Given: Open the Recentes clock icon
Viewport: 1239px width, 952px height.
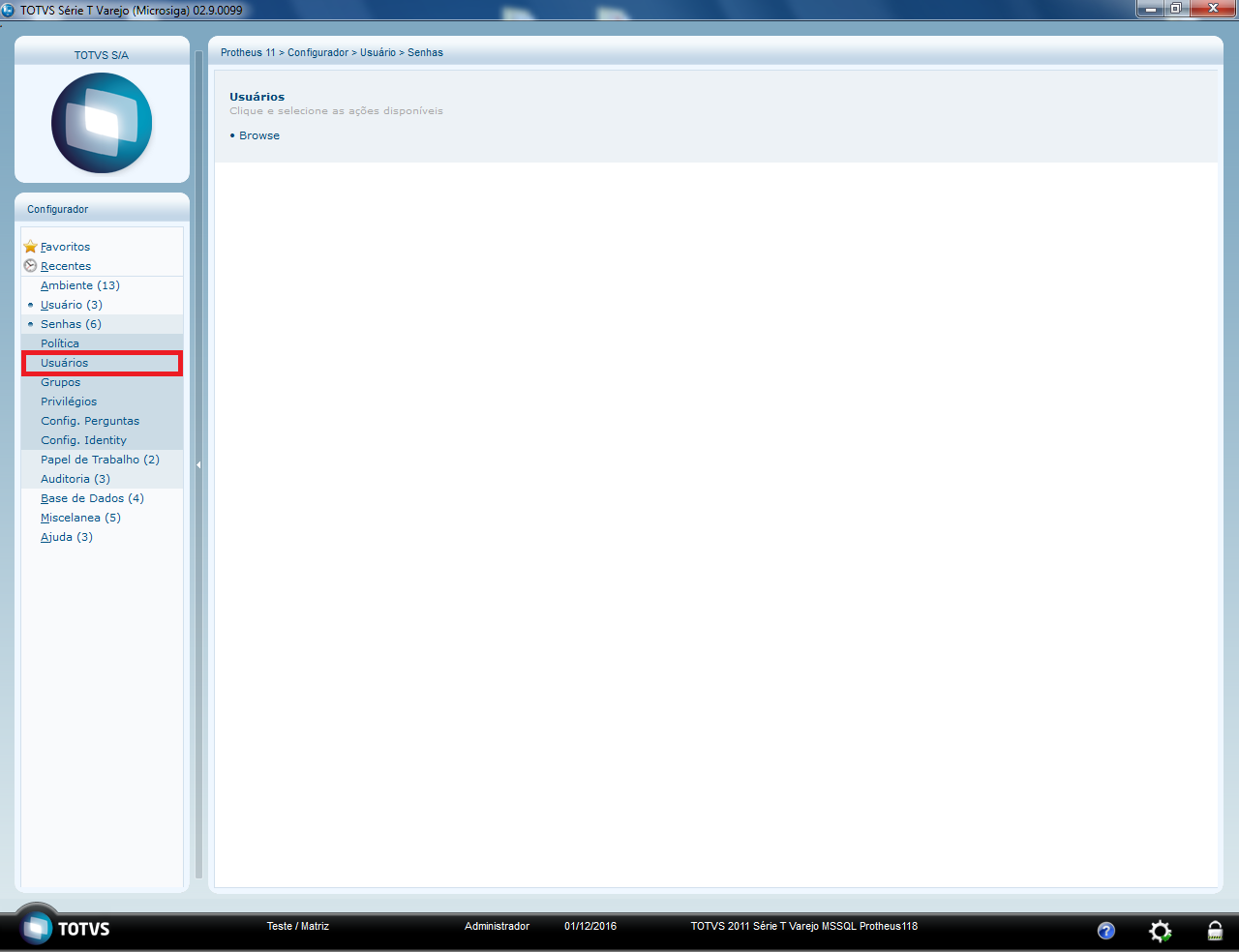Looking at the screenshot, I should (30, 266).
